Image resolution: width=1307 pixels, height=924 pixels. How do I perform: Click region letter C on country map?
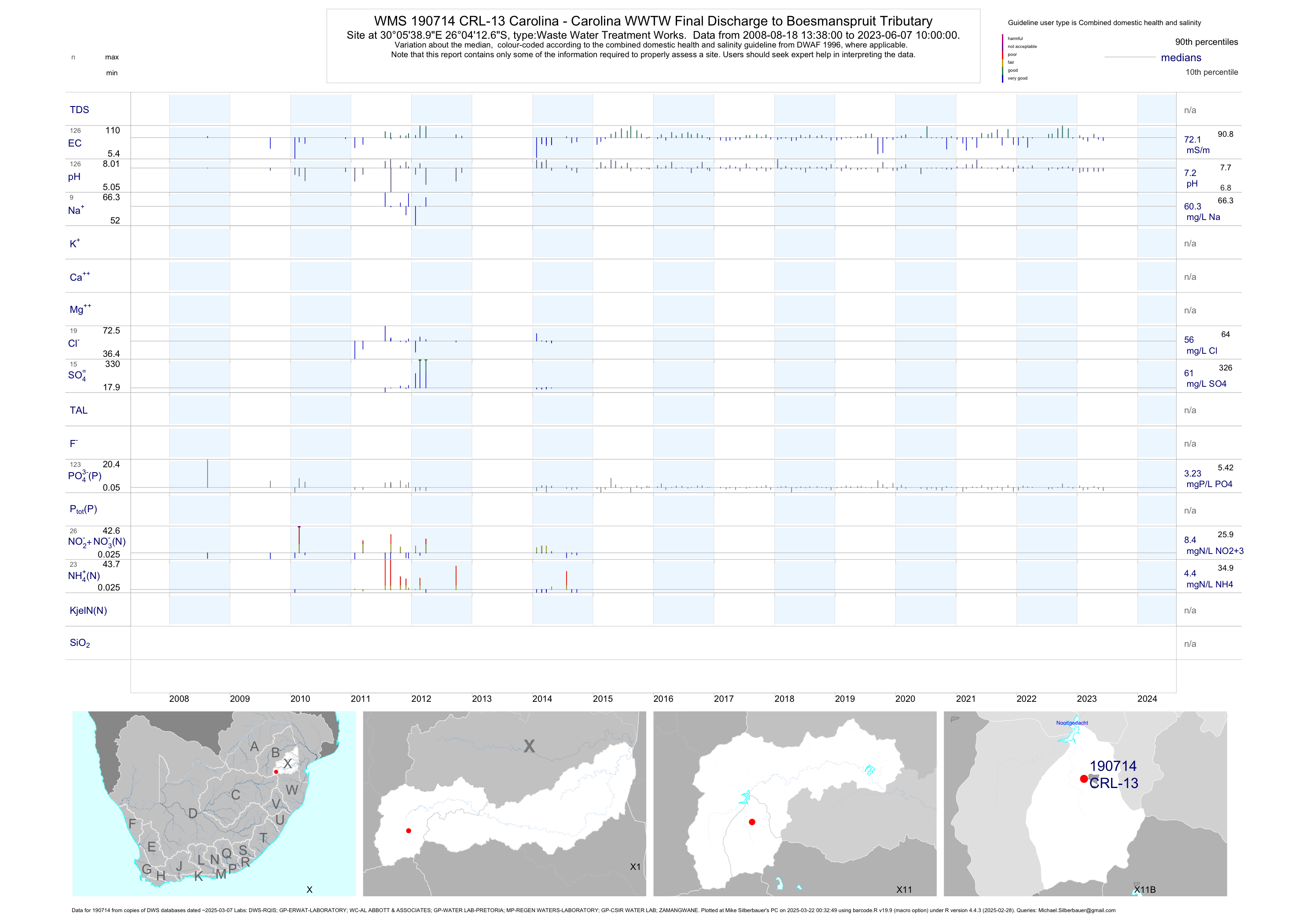tap(236, 795)
